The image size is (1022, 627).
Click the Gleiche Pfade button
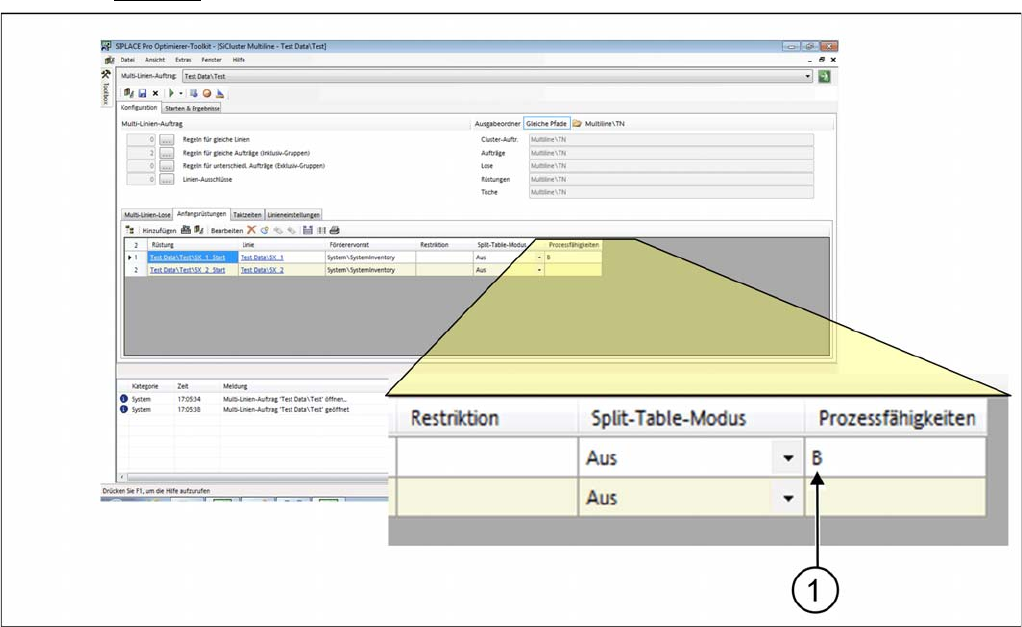point(546,123)
